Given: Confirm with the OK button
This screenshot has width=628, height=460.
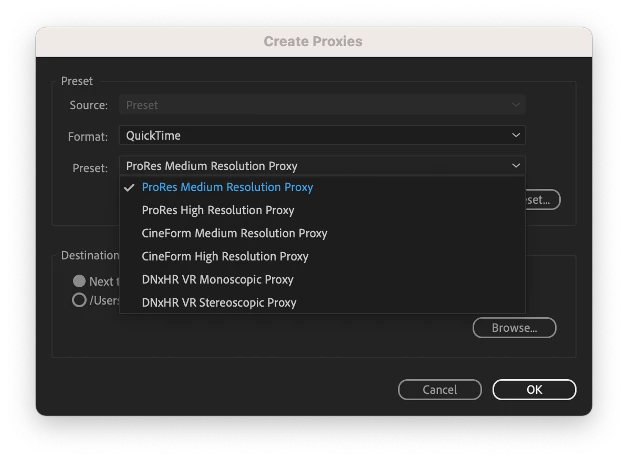Looking at the screenshot, I should point(534,390).
